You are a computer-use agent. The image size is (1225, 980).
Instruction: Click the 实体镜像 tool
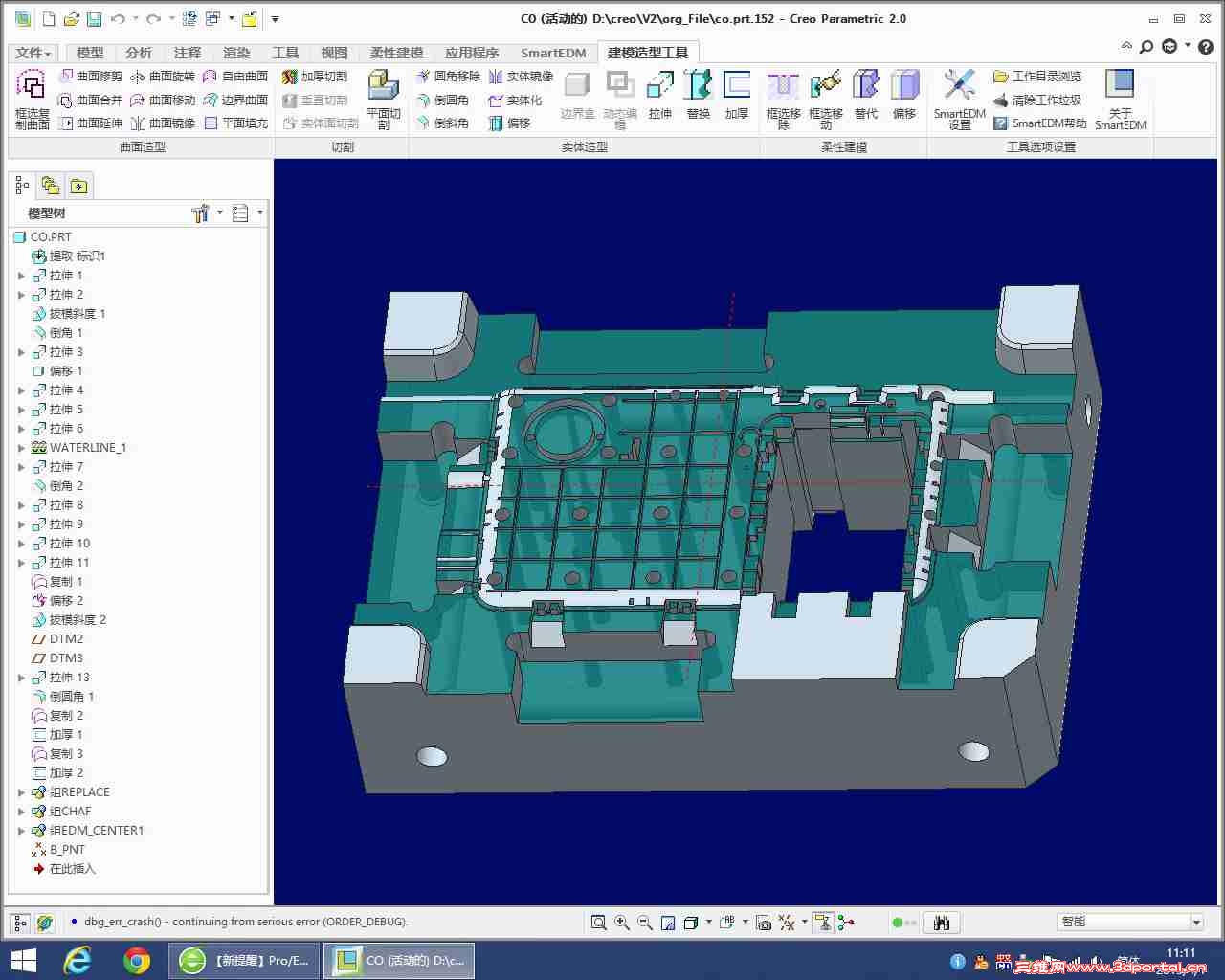click(521, 76)
